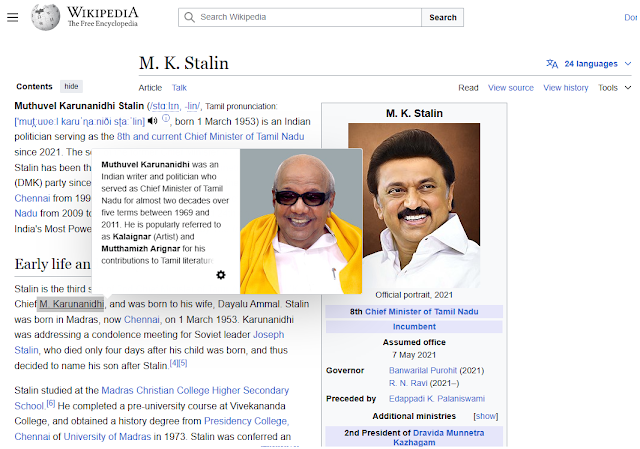The height and width of the screenshot is (449, 640).
Task: Open citation reference [6]
Action: pos(51,403)
